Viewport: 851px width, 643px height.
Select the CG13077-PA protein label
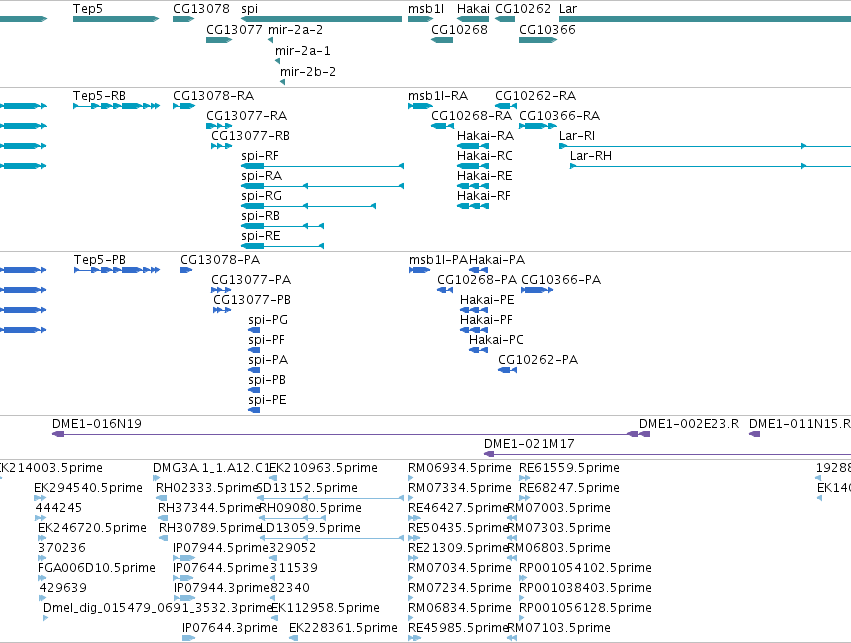251,280
